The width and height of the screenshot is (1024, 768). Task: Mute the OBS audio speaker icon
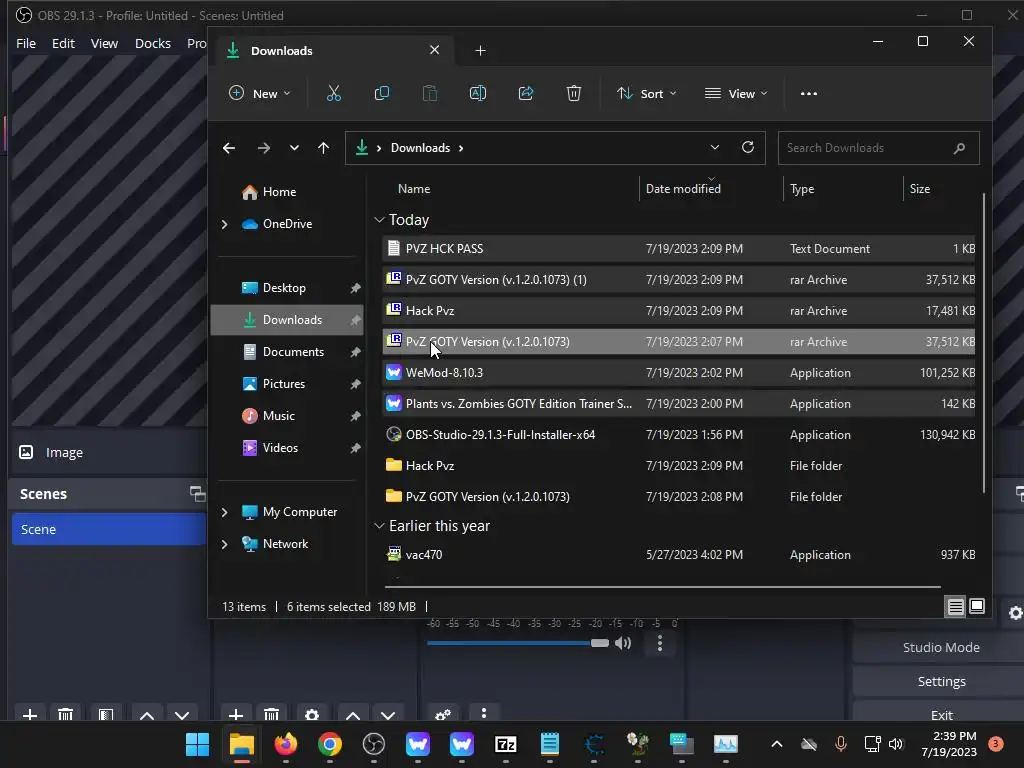[624, 643]
